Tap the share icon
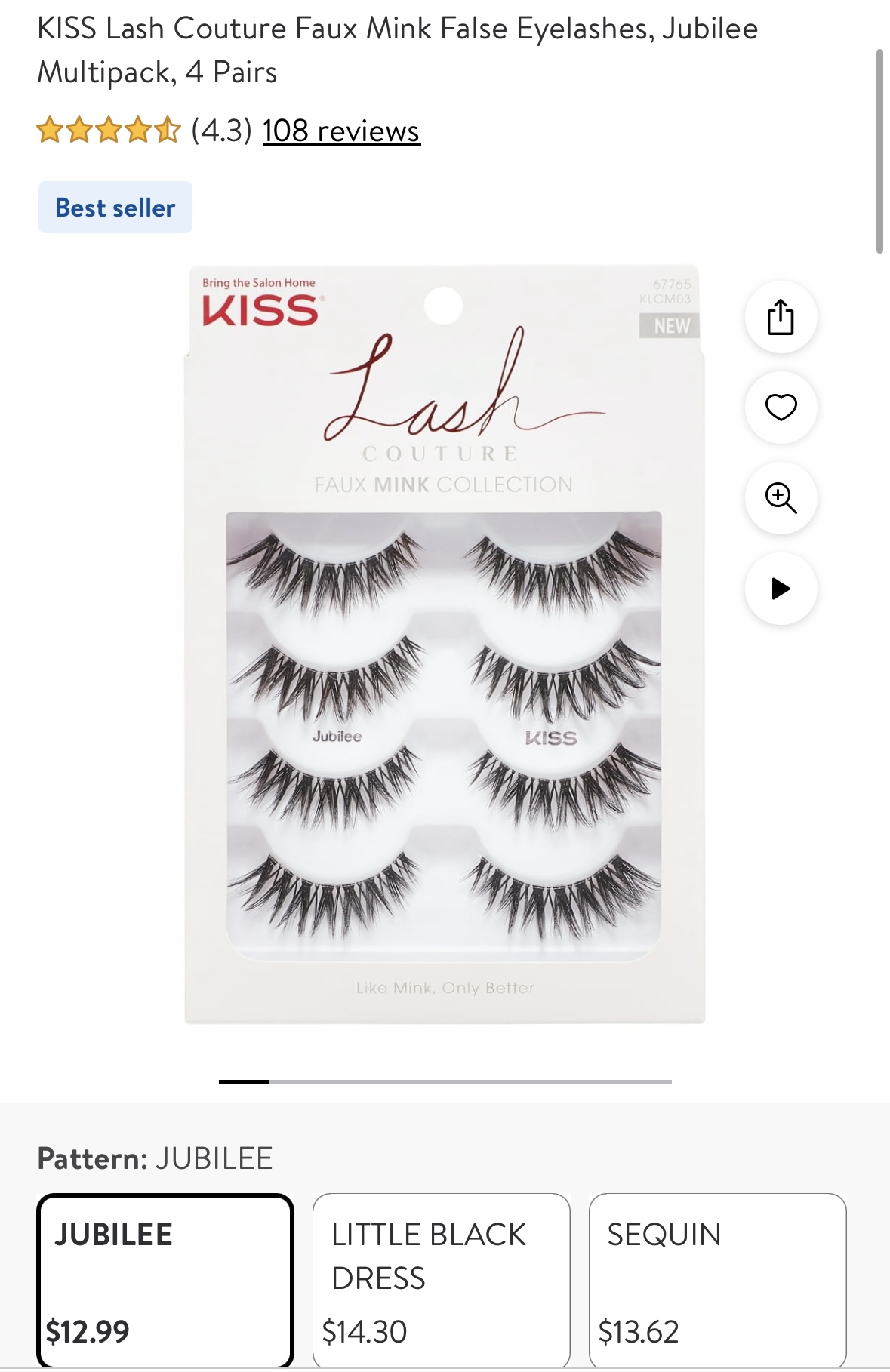Viewport: 890px width, 1372px height. pos(781,317)
